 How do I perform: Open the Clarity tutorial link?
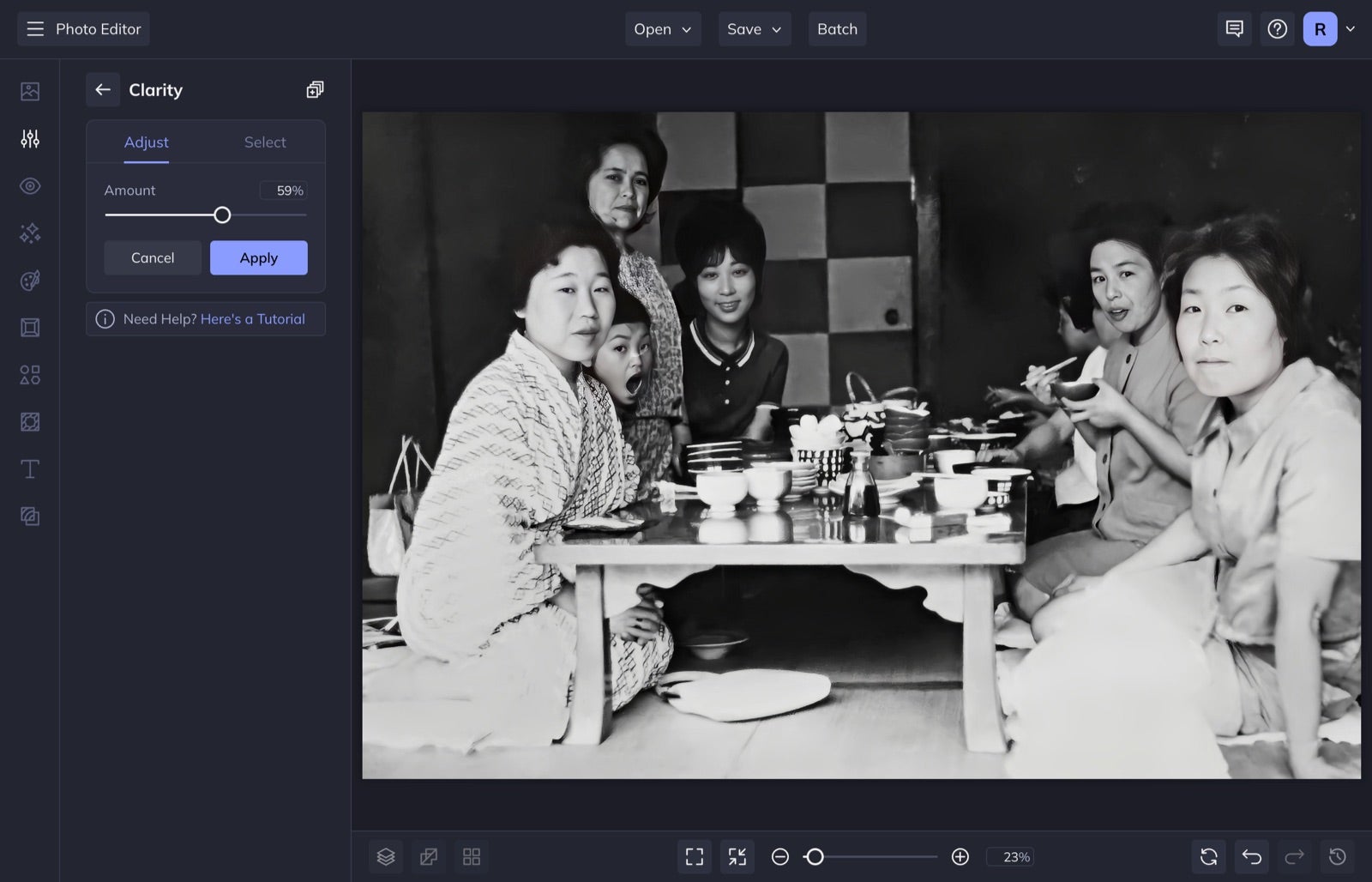(253, 318)
